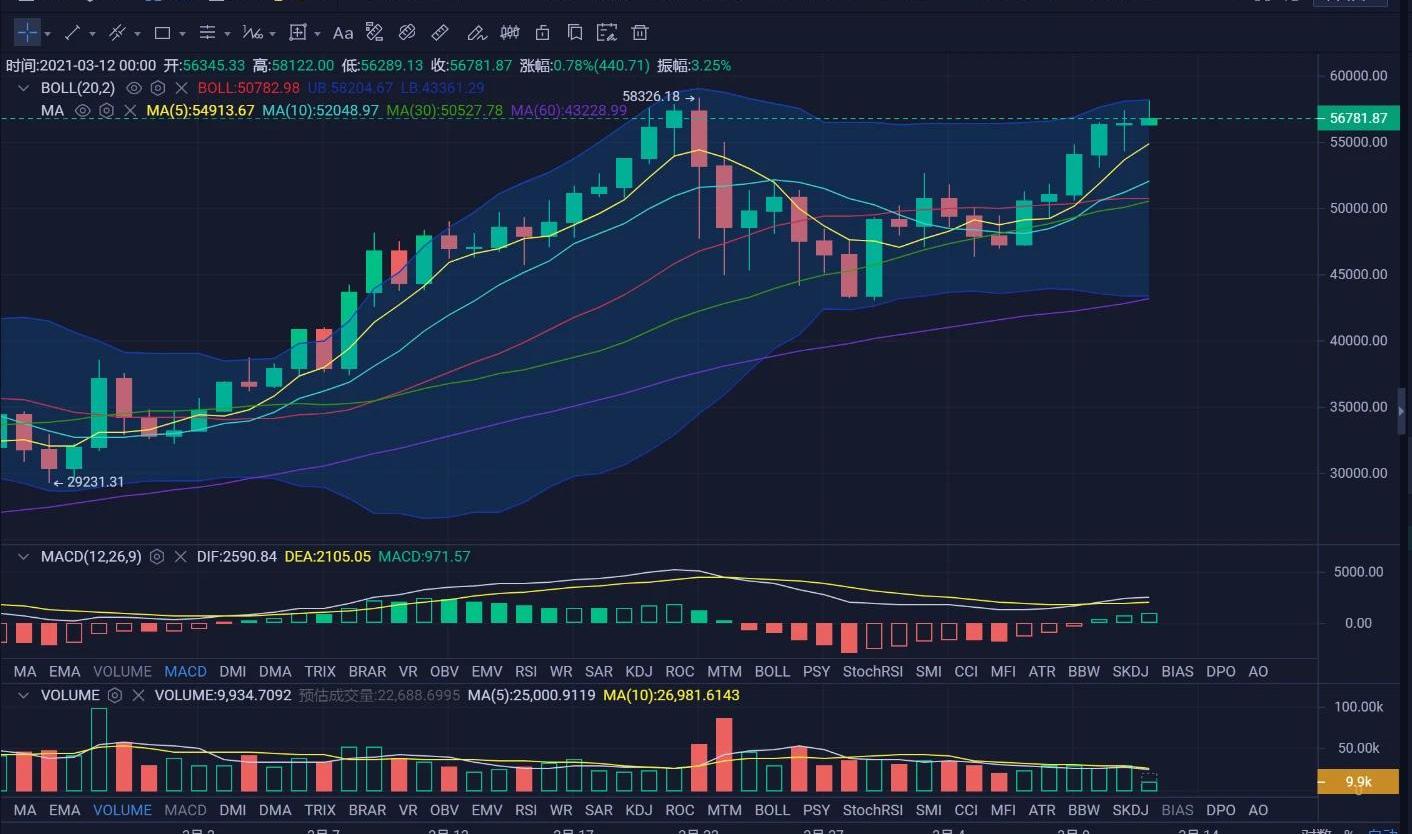Screen dimensions: 1412x834
Task: Select the crosshair cursor tool
Action: 27,33
